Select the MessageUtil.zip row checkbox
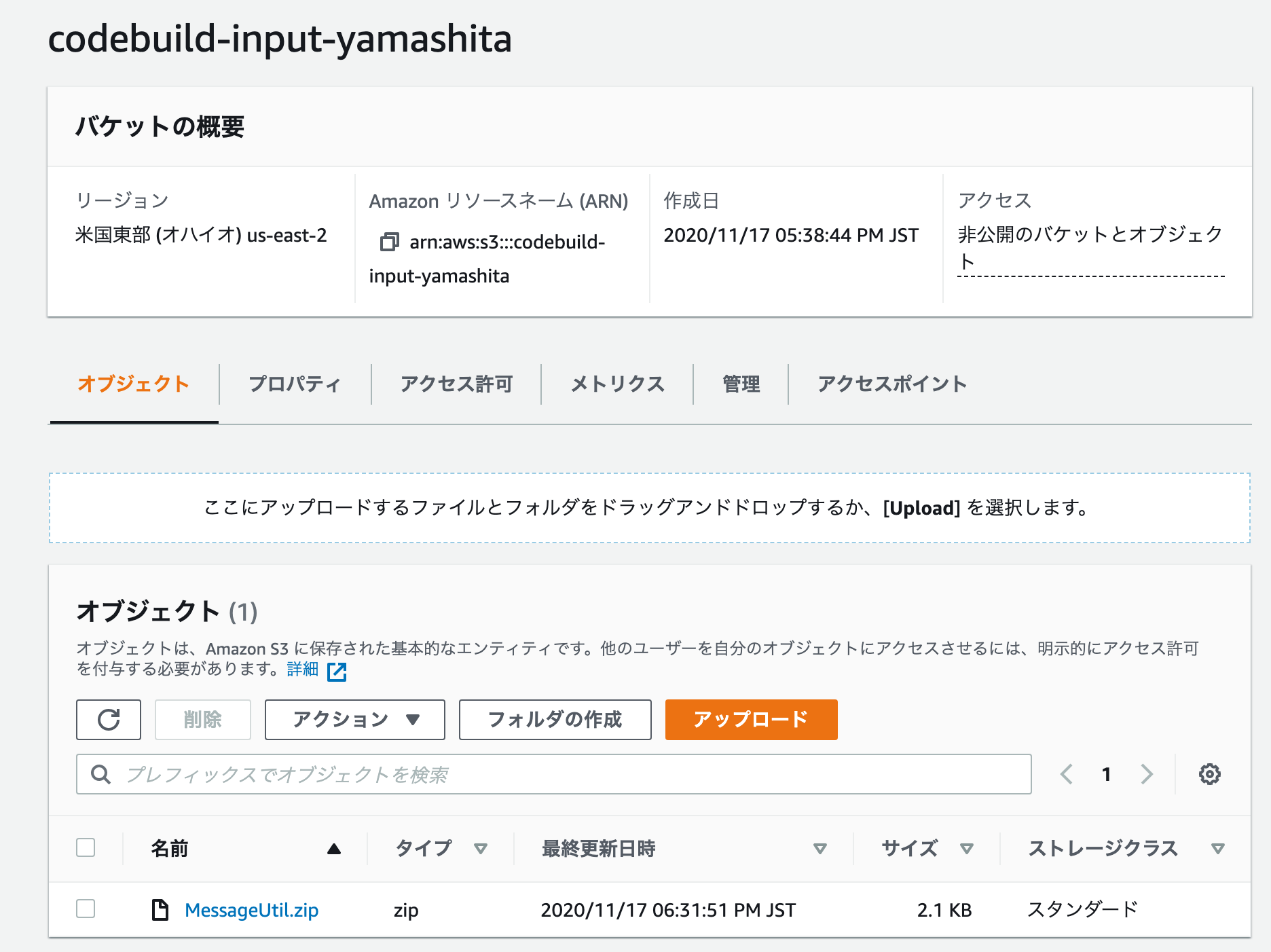1271x952 pixels. tap(86, 909)
